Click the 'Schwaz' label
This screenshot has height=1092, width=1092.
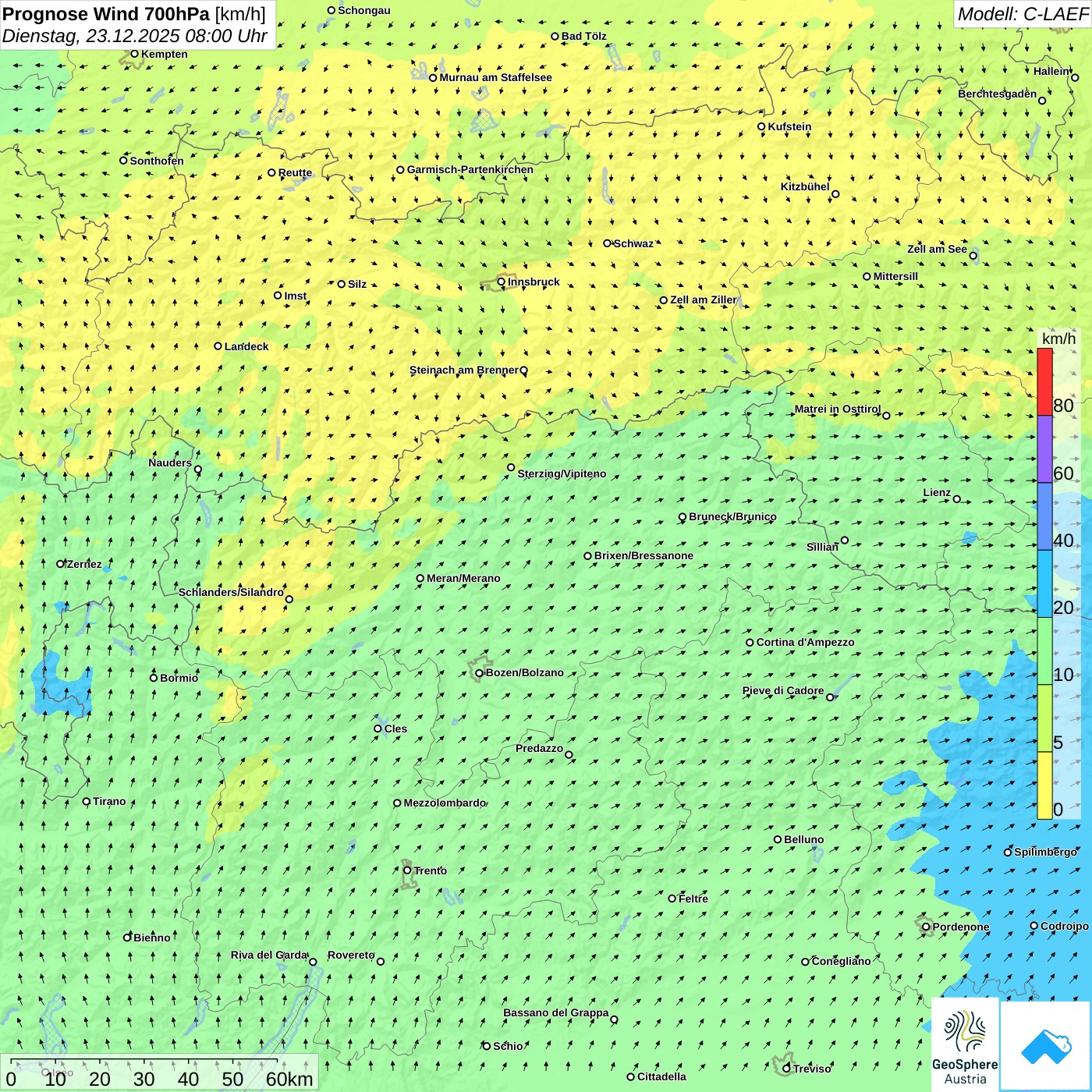(x=633, y=243)
